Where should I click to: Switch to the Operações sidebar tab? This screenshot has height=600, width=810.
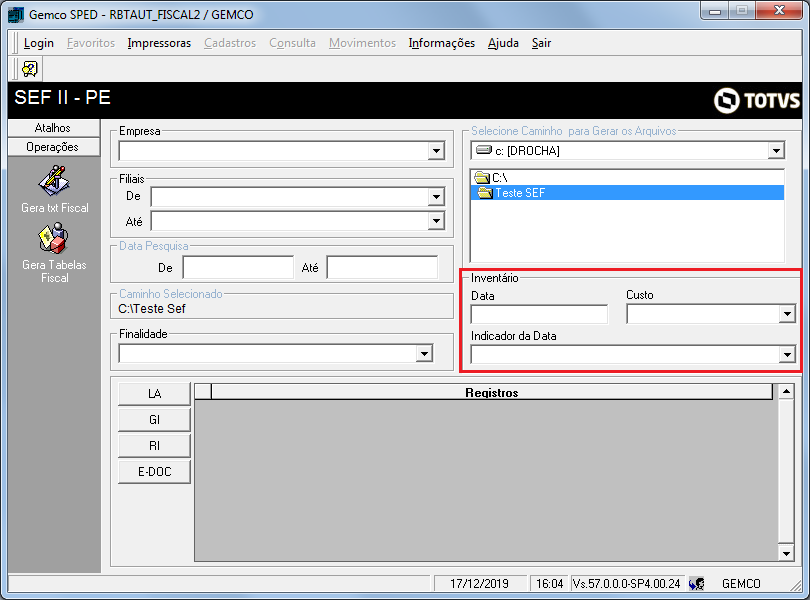tap(54, 147)
